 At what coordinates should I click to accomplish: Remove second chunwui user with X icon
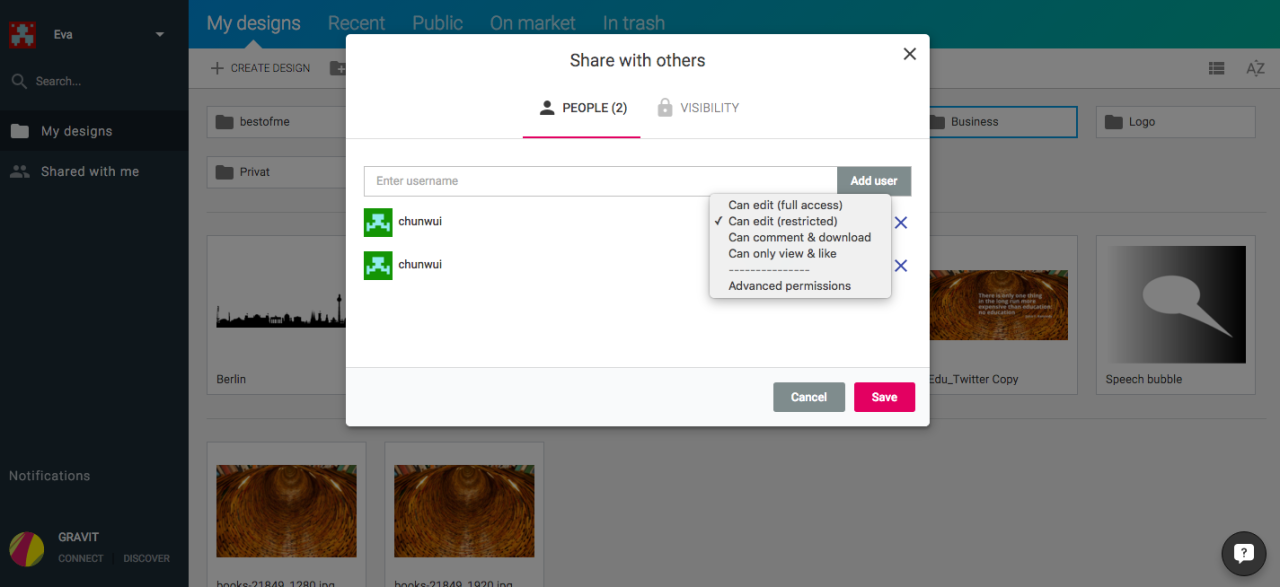click(900, 266)
